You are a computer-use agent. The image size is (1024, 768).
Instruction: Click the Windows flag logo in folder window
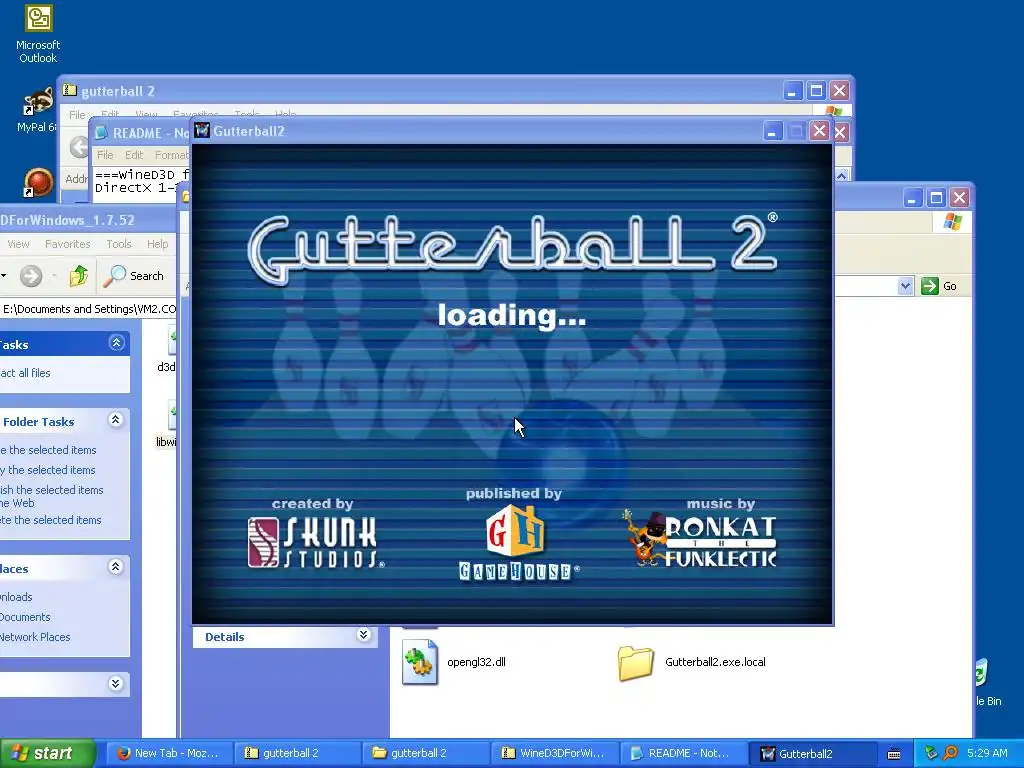(952, 223)
